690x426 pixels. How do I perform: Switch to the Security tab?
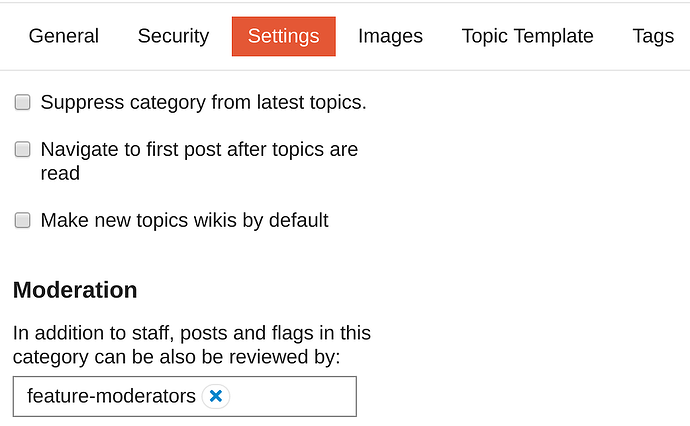(x=173, y=36)
